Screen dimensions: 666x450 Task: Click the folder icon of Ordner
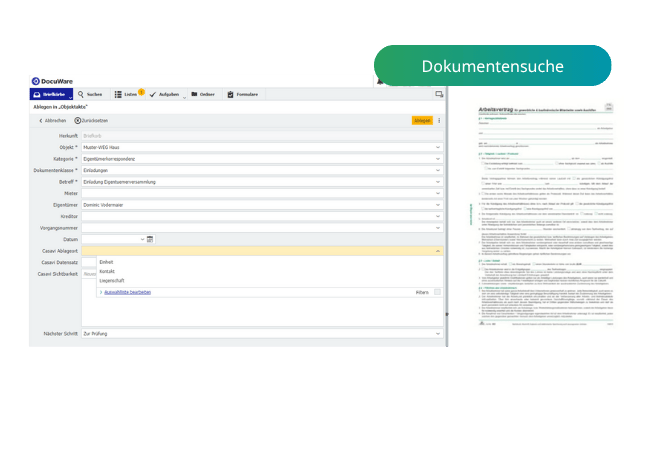[194, 94]
